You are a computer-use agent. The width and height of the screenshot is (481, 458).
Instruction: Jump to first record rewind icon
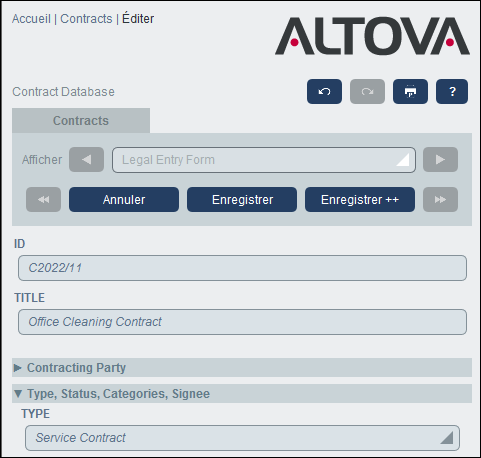43,200
